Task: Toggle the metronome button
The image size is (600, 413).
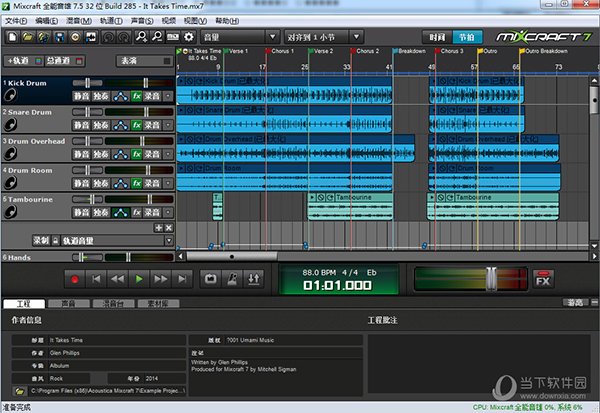Action: coord(232,279)
